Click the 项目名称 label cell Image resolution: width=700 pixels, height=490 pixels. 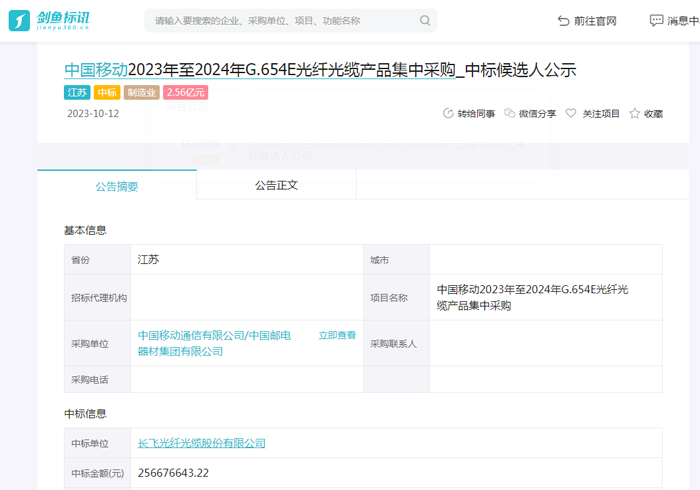396,298
